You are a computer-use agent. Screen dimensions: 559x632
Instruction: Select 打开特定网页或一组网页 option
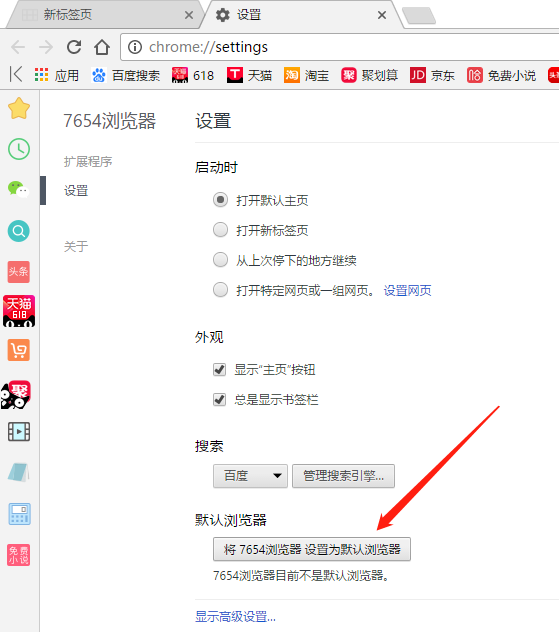click(220, 290)
